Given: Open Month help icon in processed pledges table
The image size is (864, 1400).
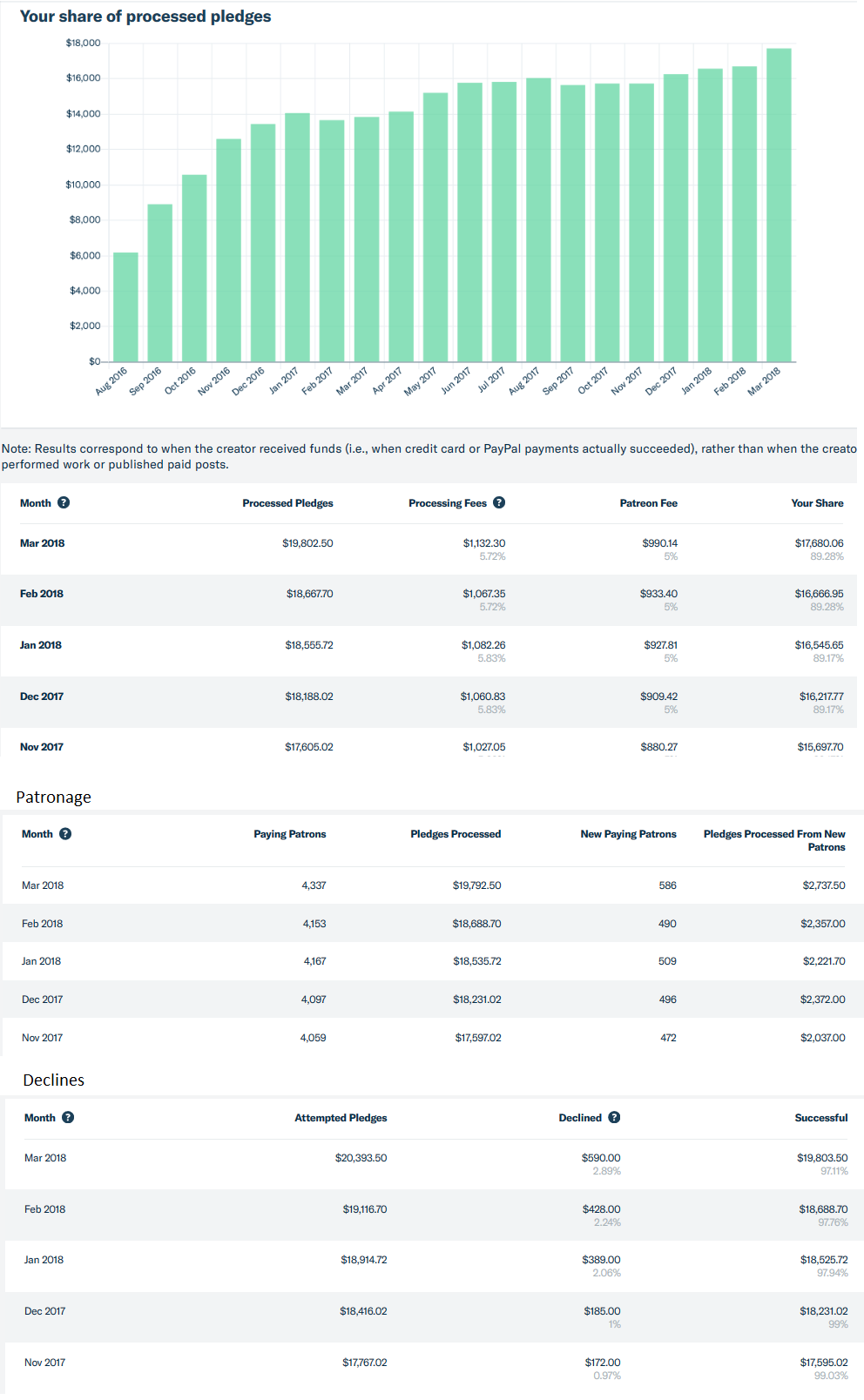Looking at the screenshot, I should (x=64, y=502).
